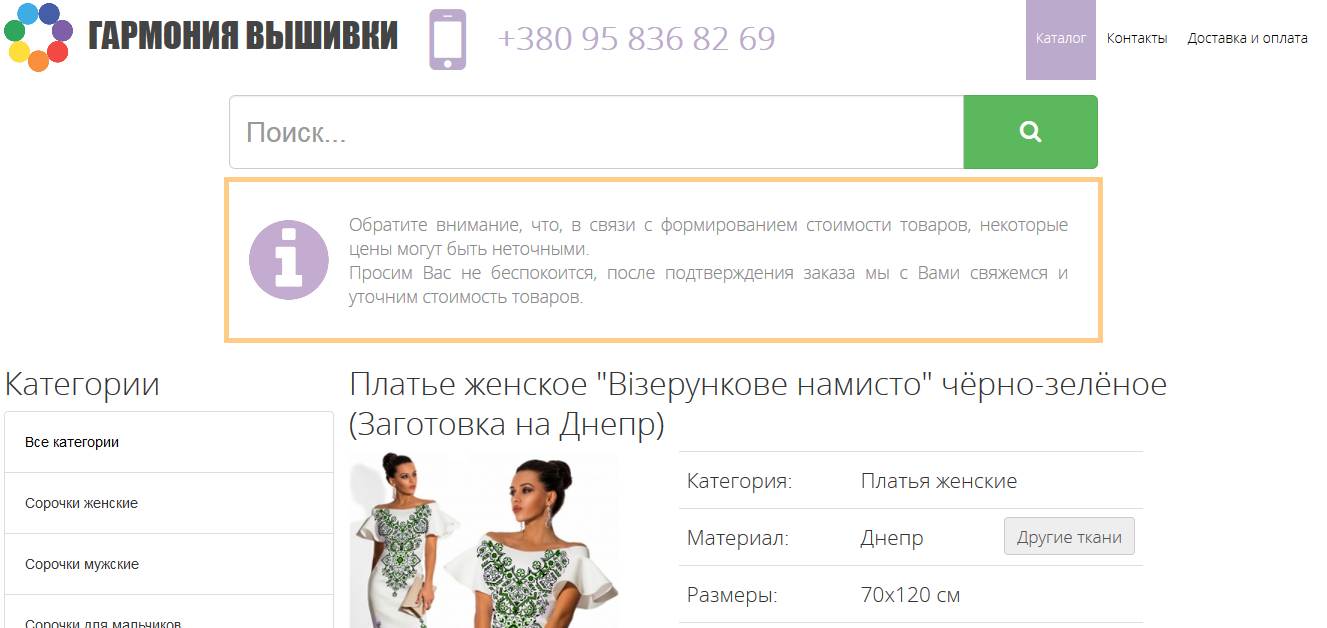This screenshot has width=1327, height=628.
Task: Click the Поиск search input field
Action: click(596, 132)
